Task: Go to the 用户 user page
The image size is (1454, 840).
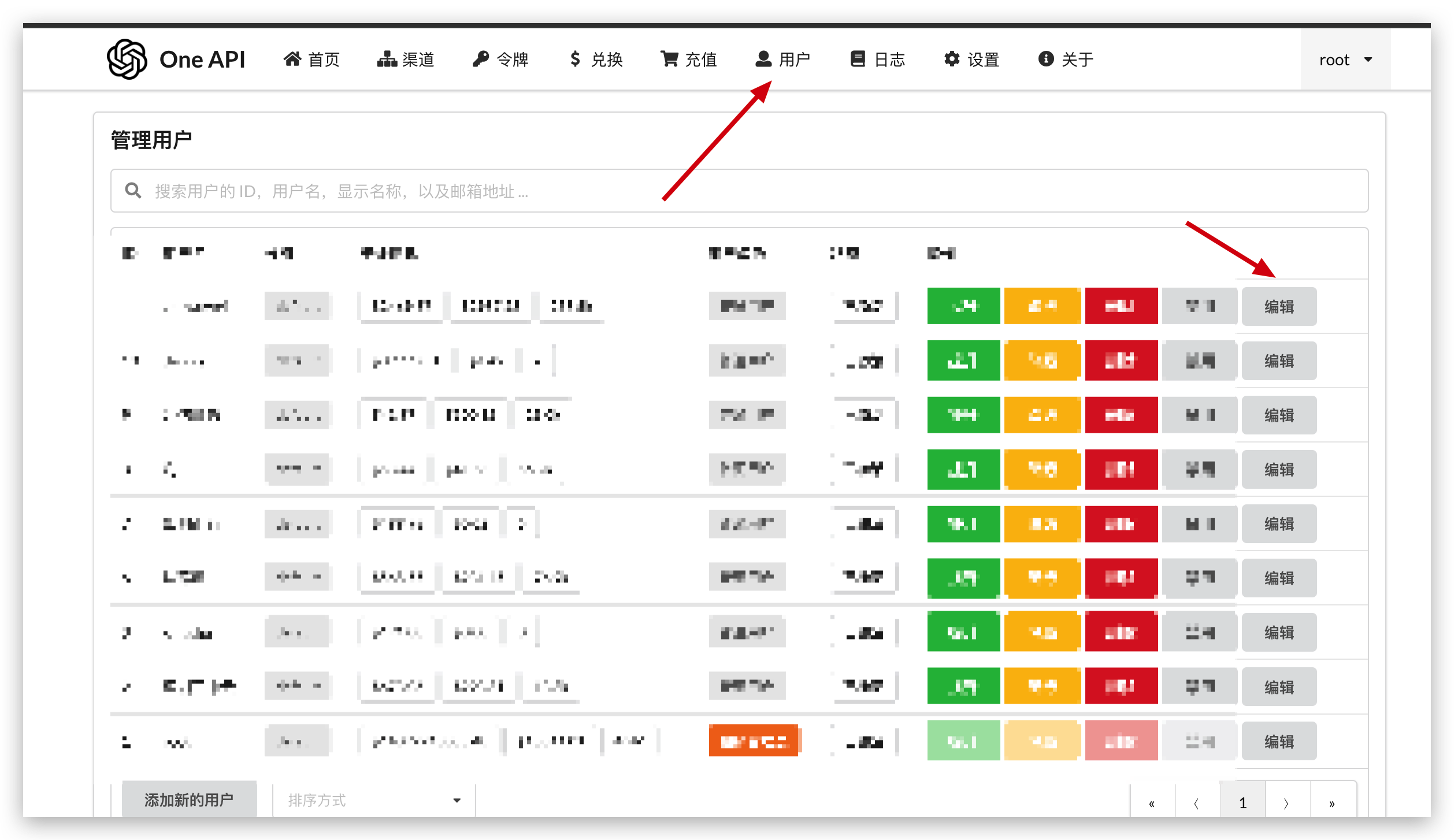Action: point(782,60)
